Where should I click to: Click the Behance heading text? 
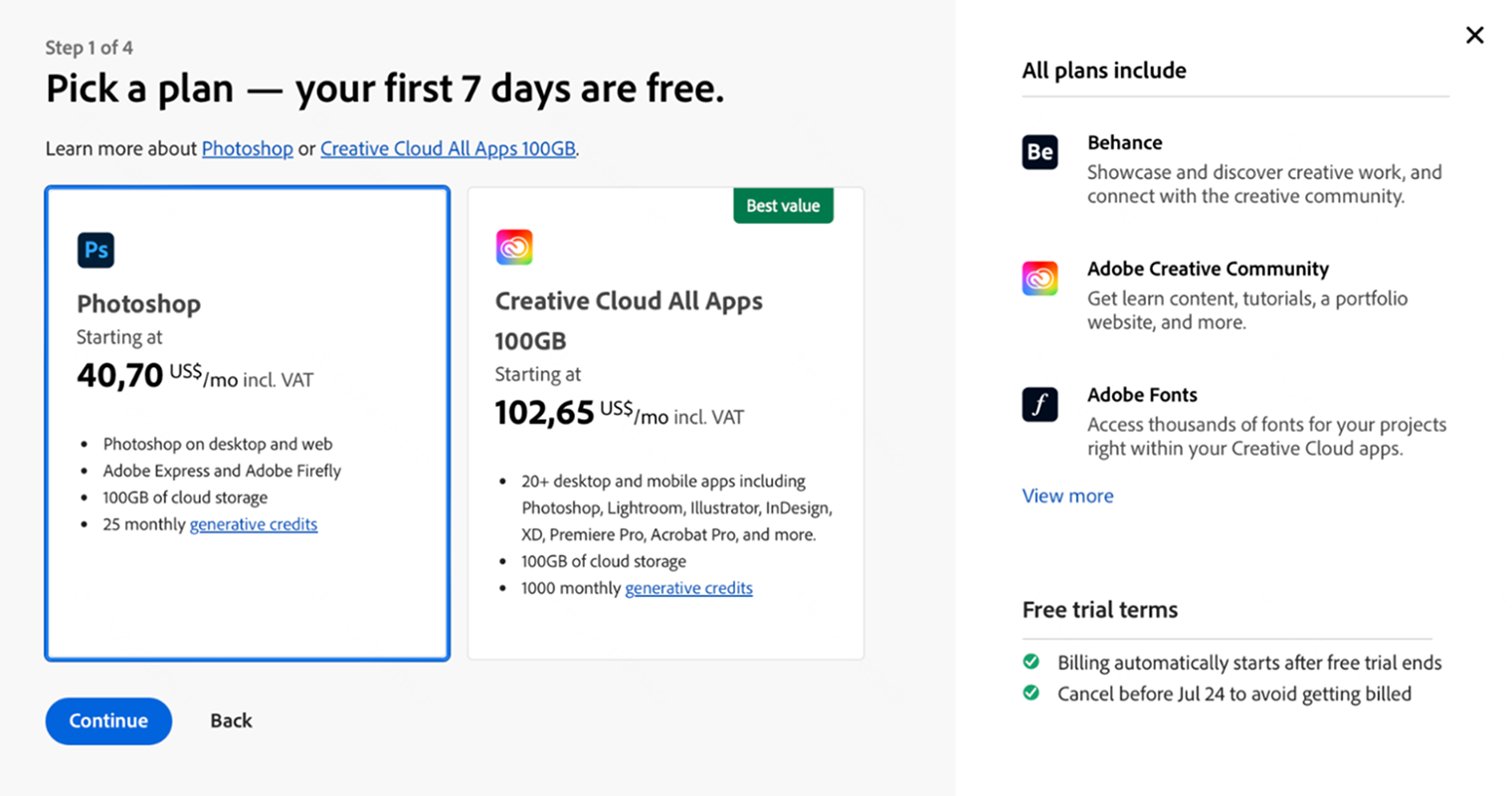point(1124,142)
